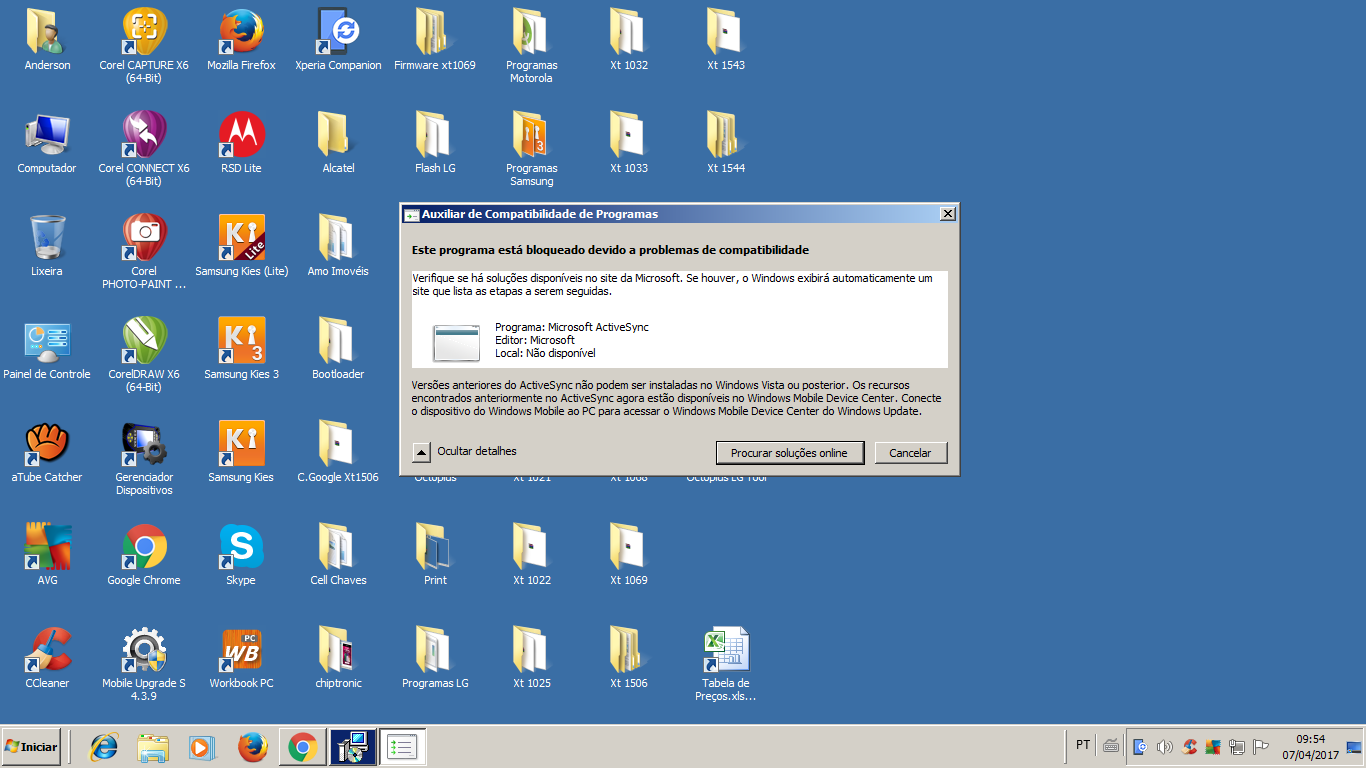Launch CCleaner desktop shortcut
This screenshot has height=768, width=1366.
(47, 658)
